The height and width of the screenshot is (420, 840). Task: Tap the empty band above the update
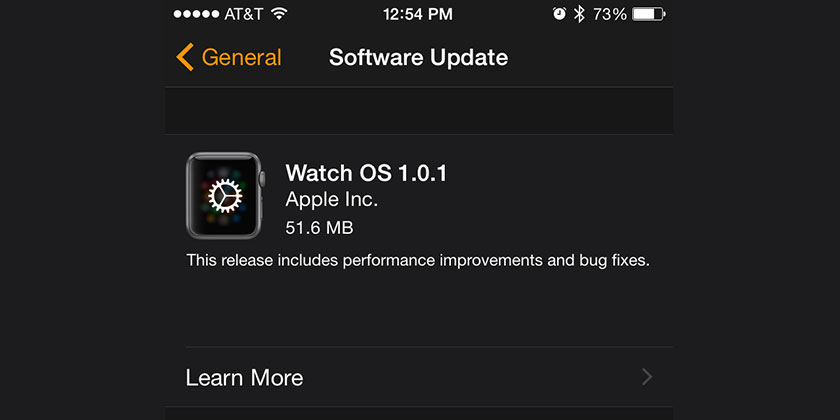(x=418, y=110)
